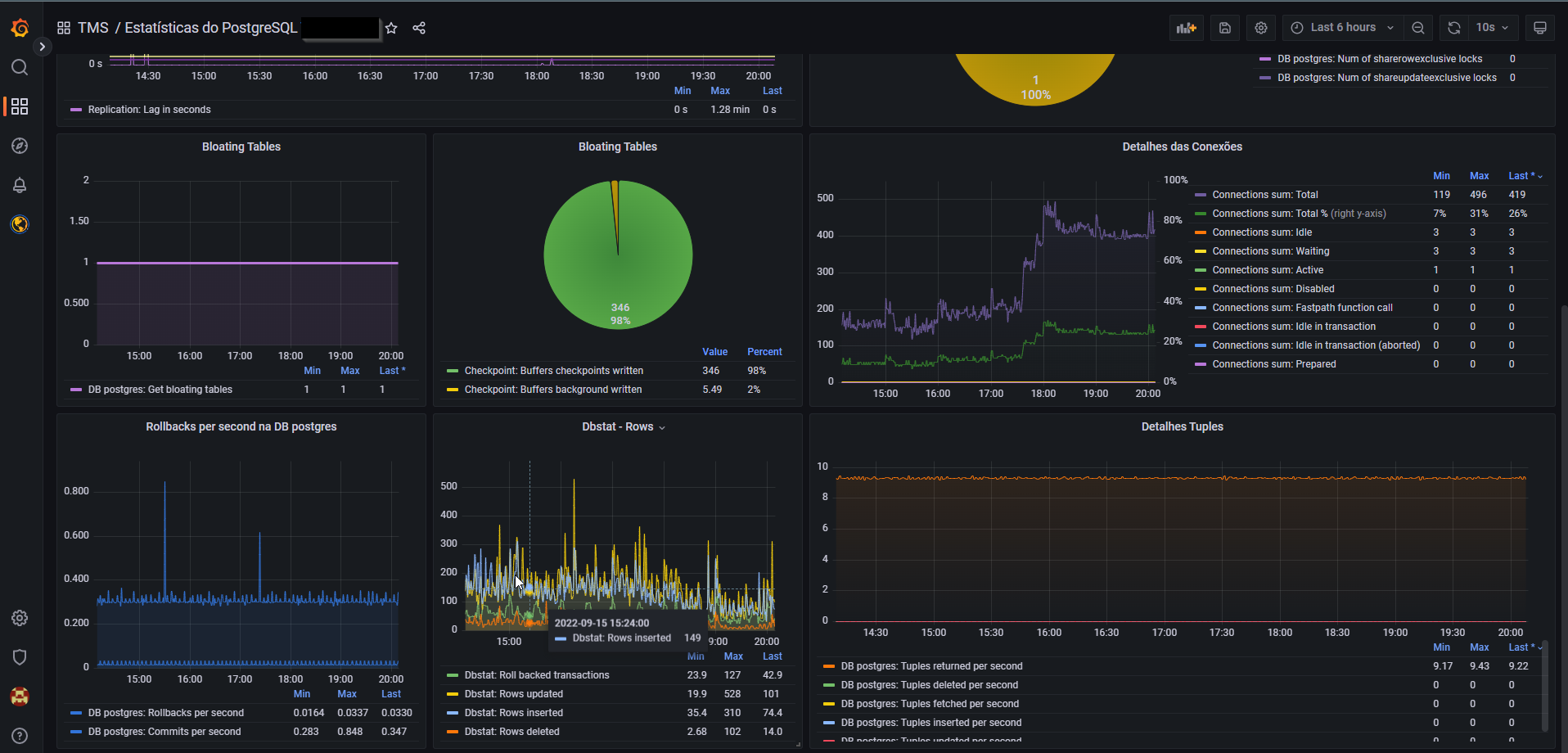Save the dashboard with disk icon
1568x753 pixels.
pyautogui.click(x=1225, y=28)
